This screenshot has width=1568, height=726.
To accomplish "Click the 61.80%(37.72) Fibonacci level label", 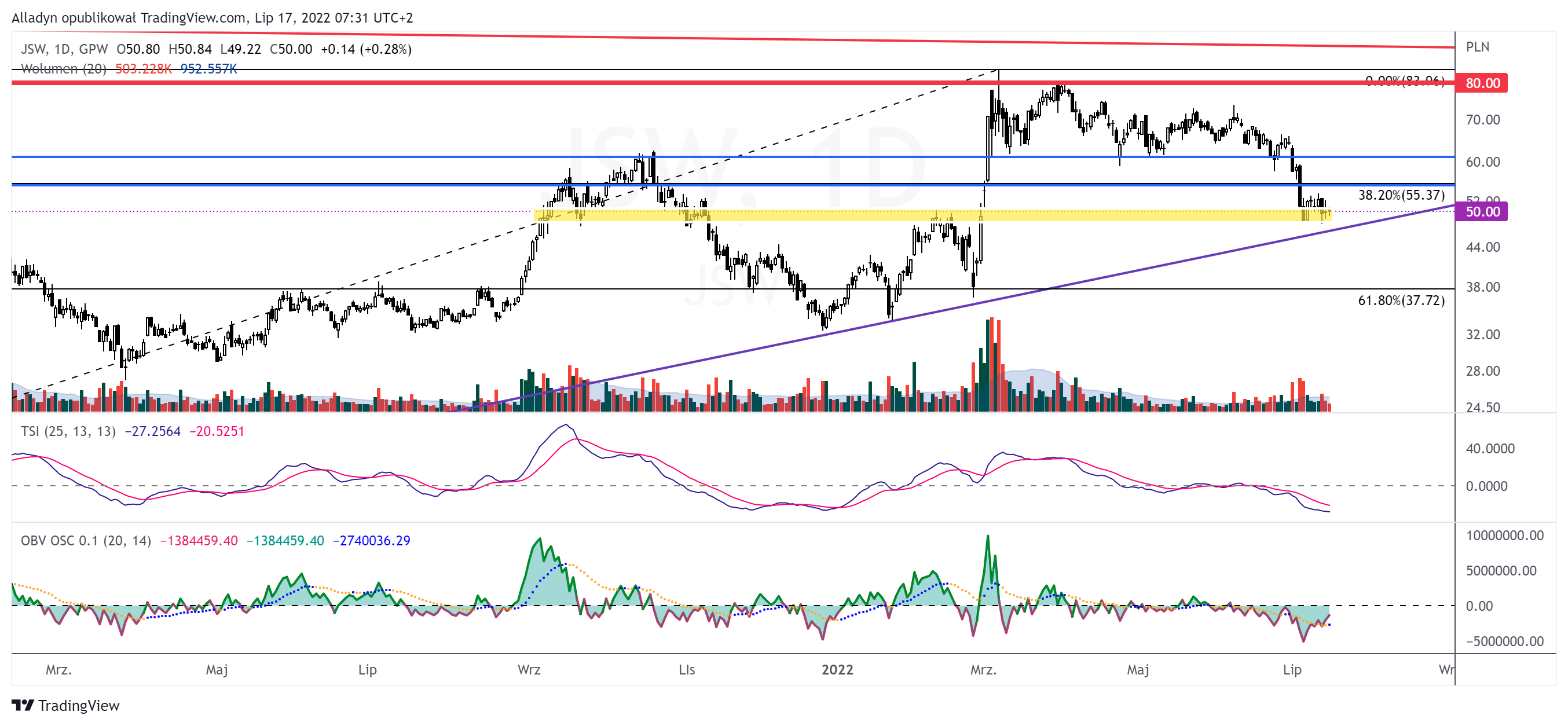I will click(1401, 300).
